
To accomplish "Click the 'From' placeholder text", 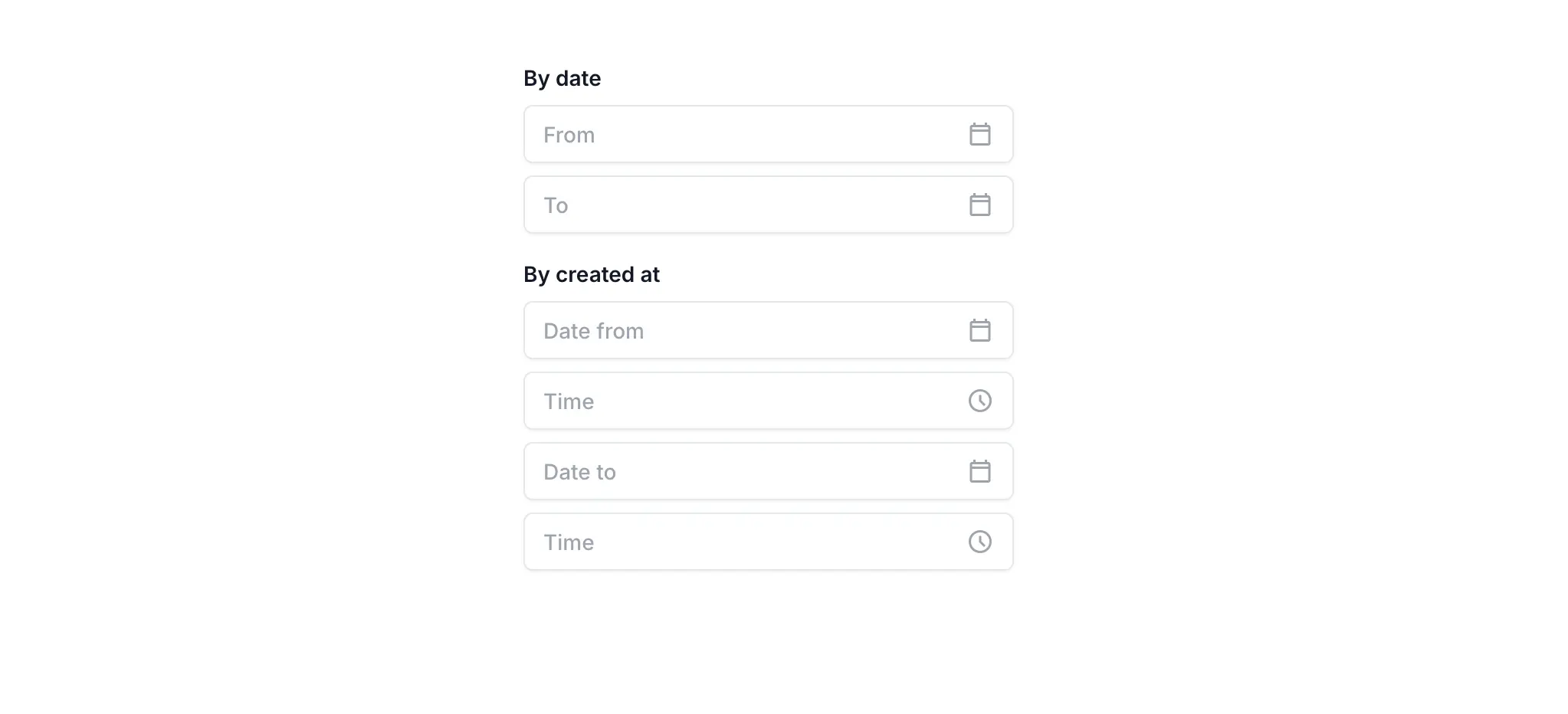I will pyautogui.click(x=569, y=135).
